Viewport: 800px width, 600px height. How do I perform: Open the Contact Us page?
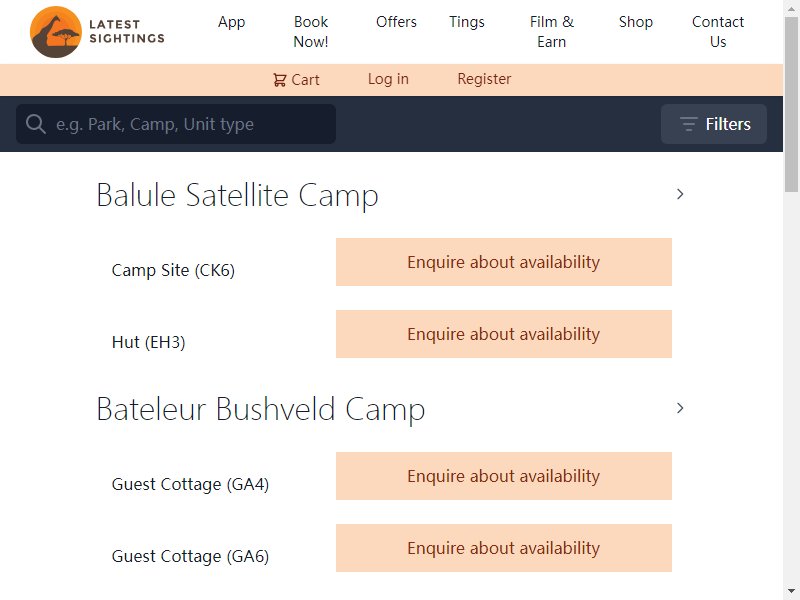point(718,32)
